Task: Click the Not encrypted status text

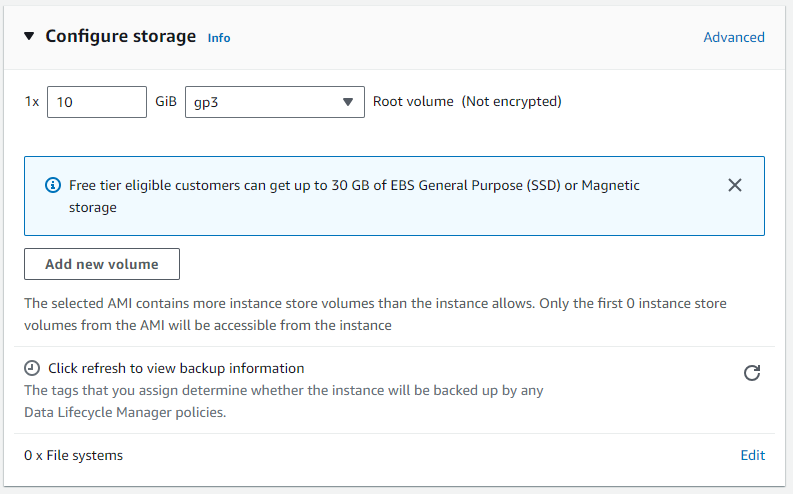Action: coord(511,102)
